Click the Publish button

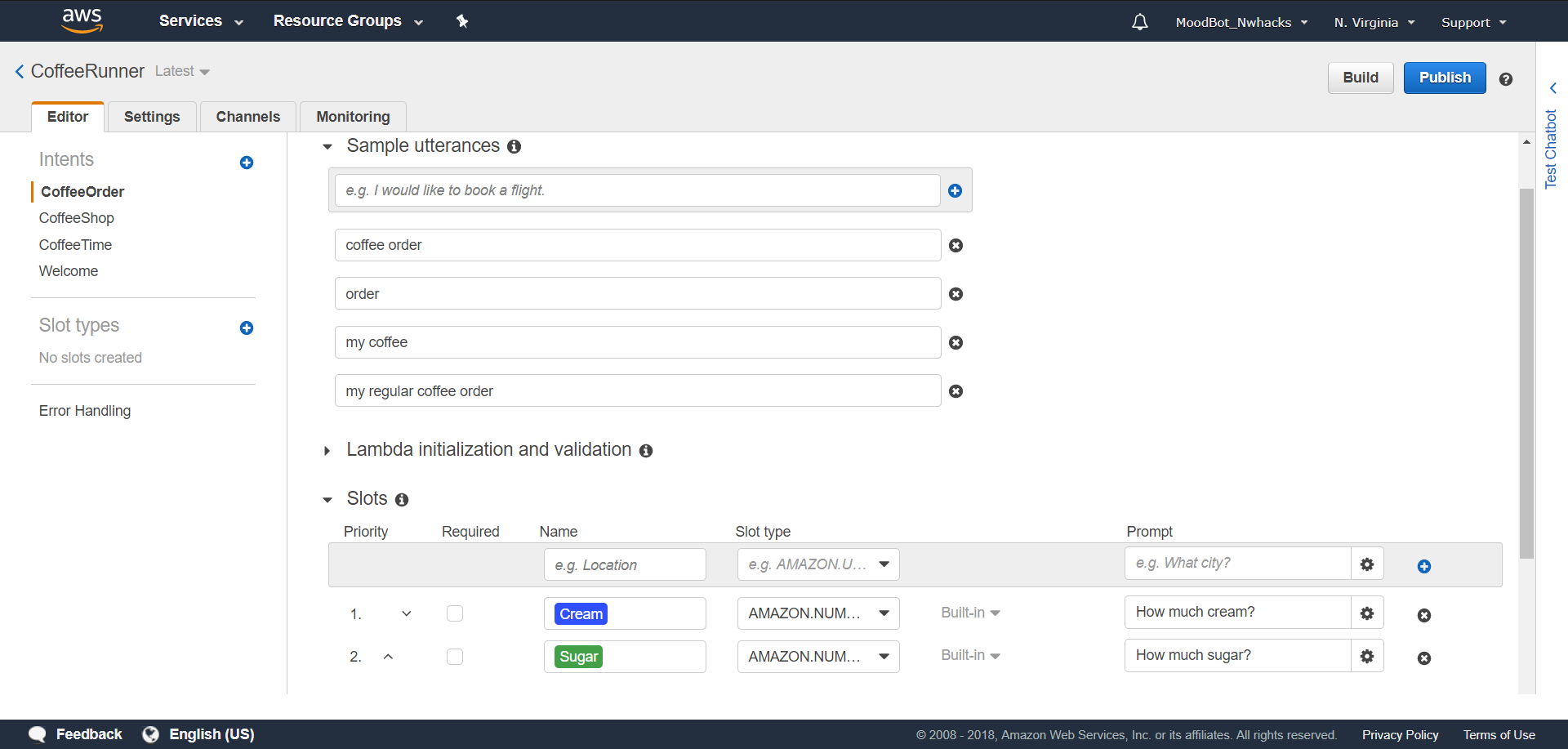[x=1445, y=78]
